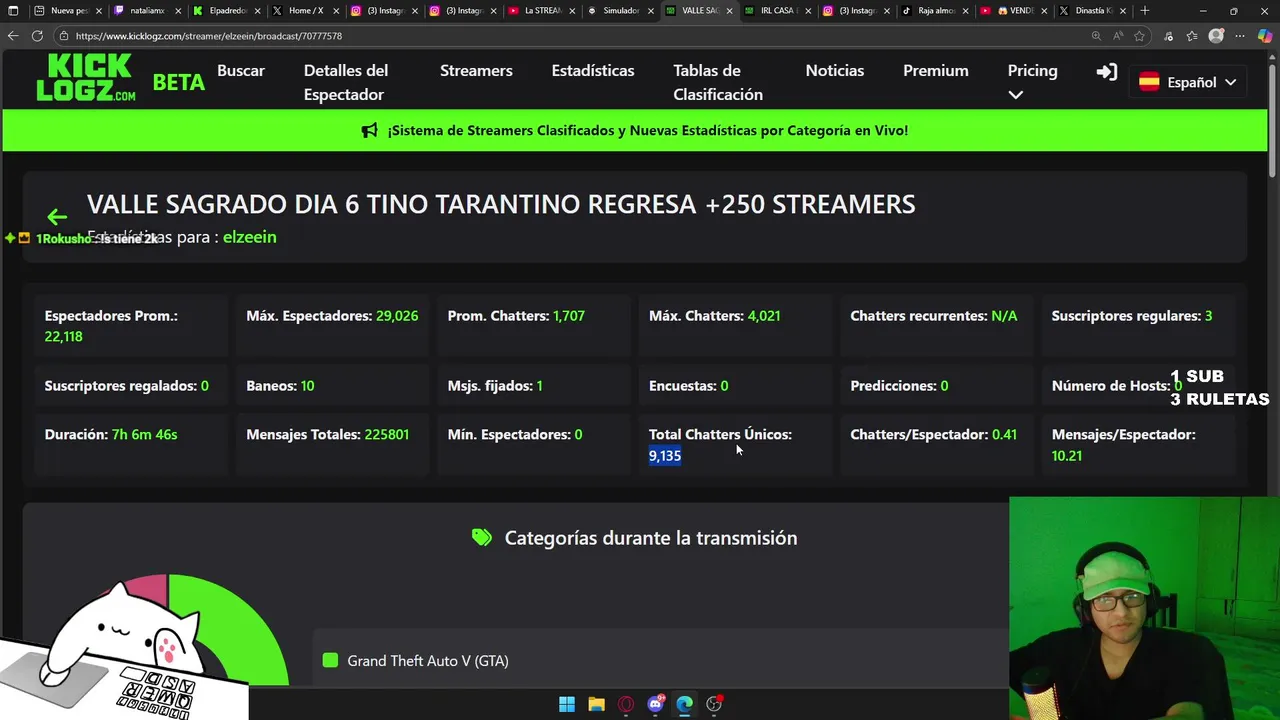The width and height of the screenshot is (1280, 720).
Task: Switch to the Elpadredor Kick tab
Action: 226,10
